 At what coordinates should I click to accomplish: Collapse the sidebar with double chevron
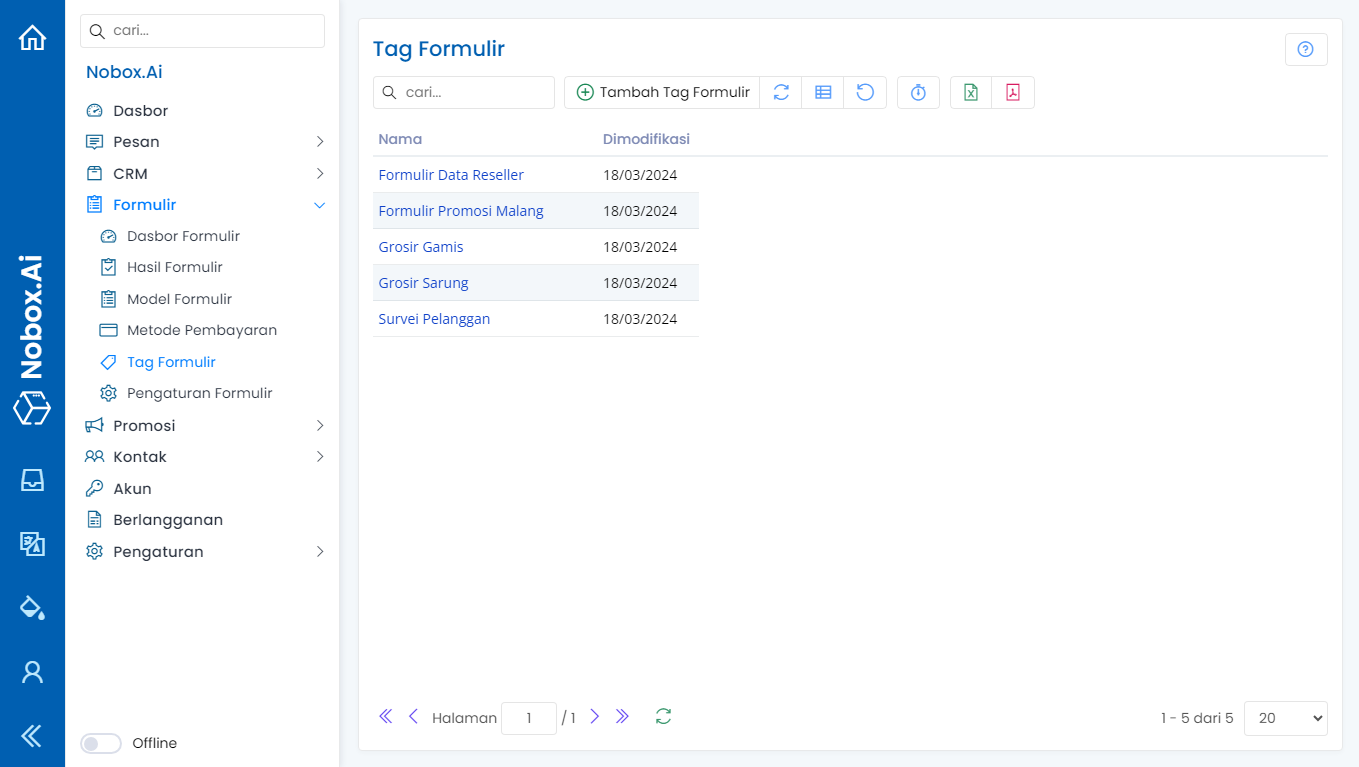tap(32, 736)
